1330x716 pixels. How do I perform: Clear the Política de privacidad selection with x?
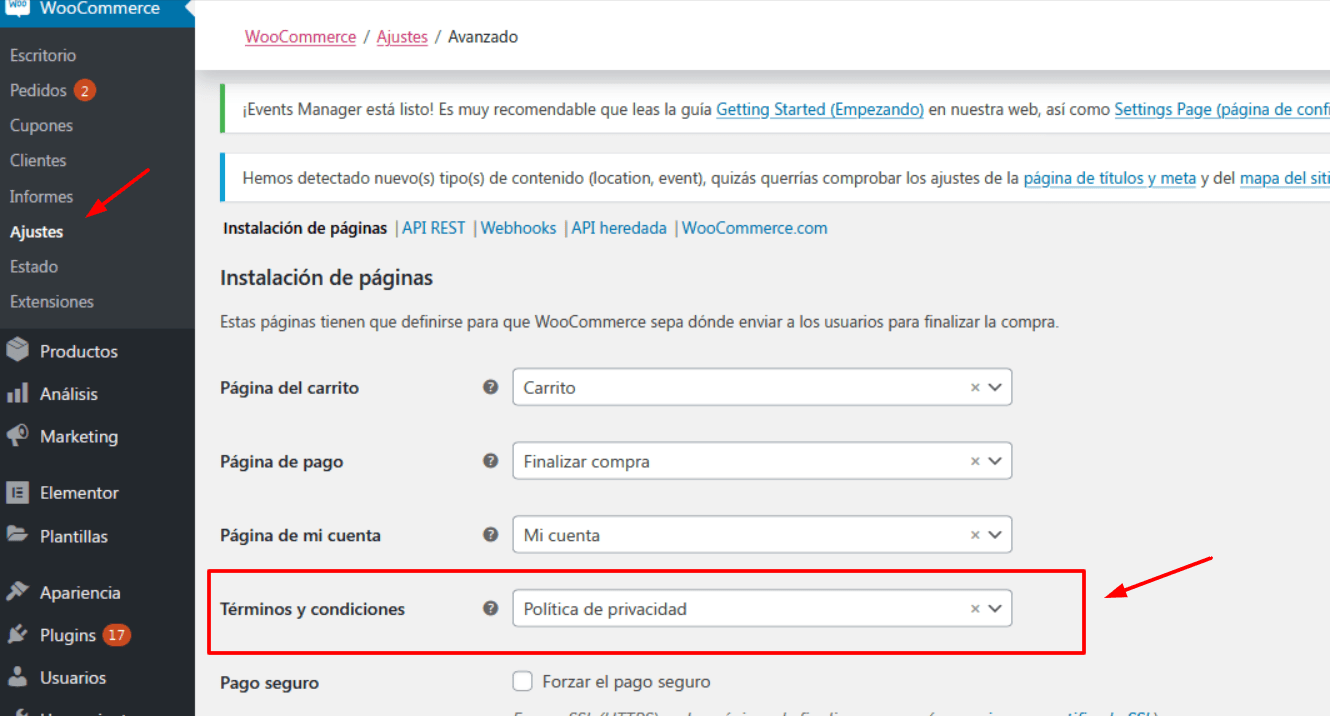pos(975,608)
